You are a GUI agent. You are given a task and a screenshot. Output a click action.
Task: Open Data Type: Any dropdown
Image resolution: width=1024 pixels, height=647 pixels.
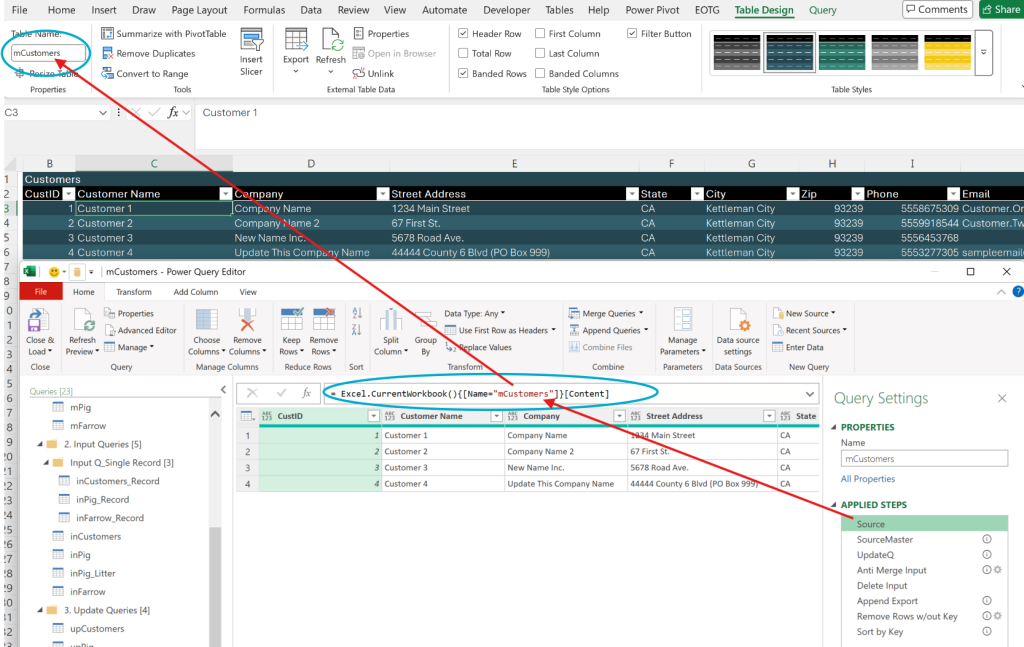(x=475, y=313)
